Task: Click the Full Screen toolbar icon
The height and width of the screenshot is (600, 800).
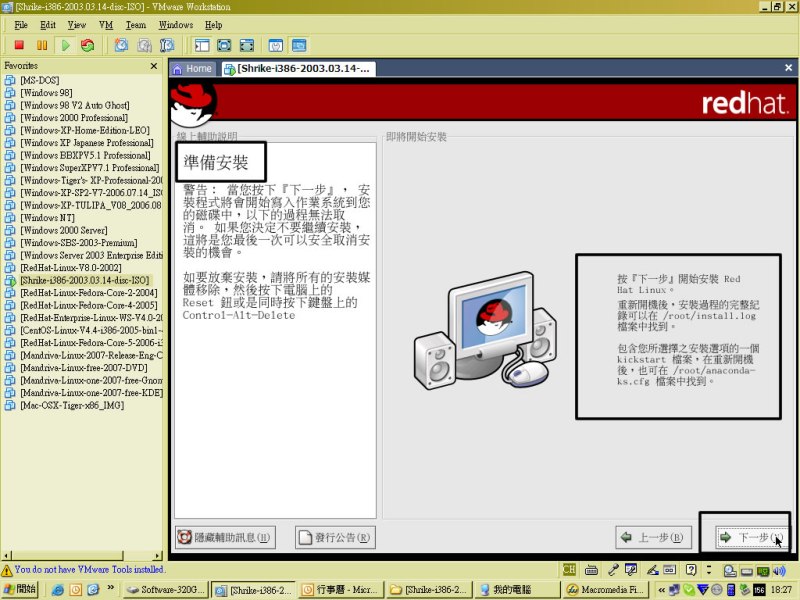Action: [224, 45]
